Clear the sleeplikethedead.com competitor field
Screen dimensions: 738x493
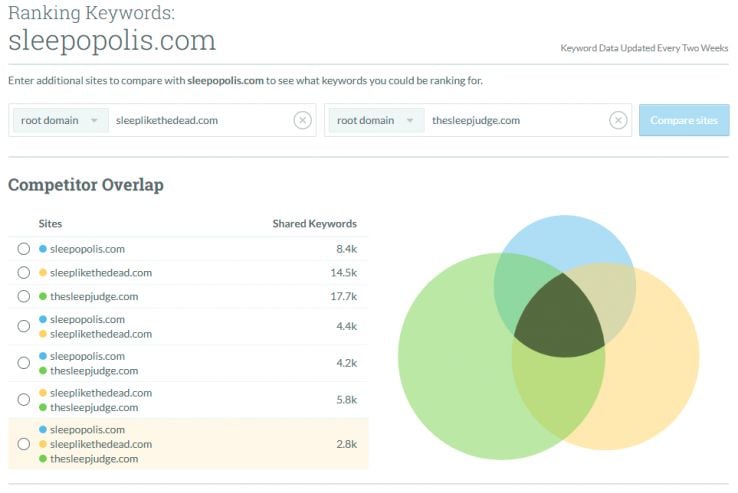pyautogui.click(x=303, y=121)
